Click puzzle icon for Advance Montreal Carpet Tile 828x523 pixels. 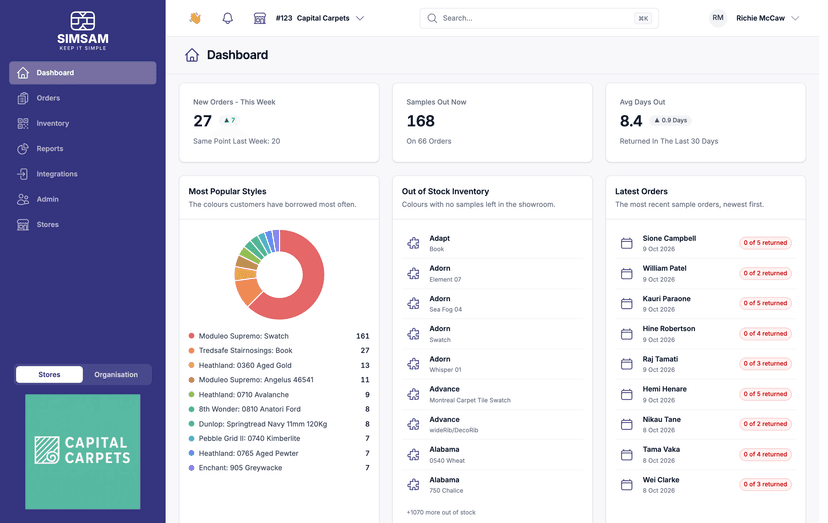413,394
